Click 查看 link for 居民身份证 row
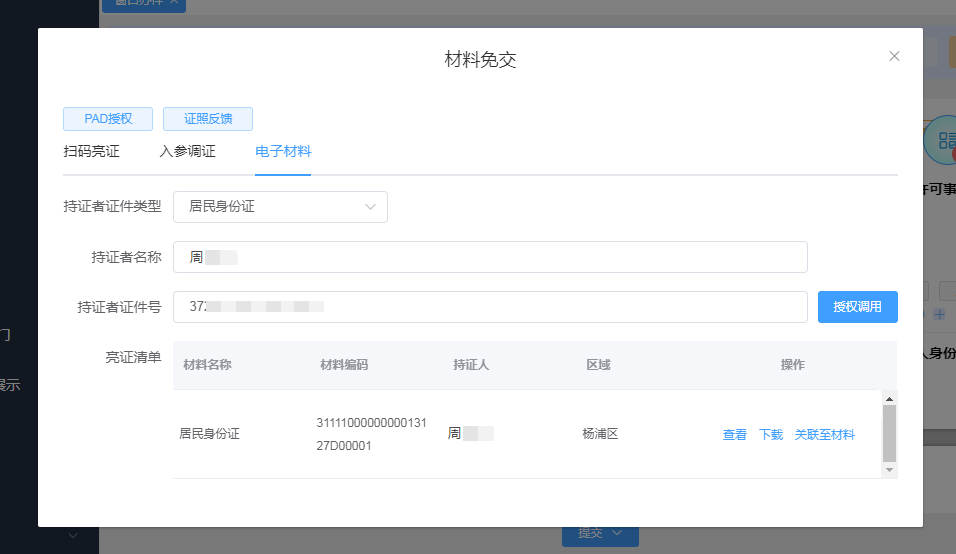Viewport: 956px width, 554px height. tap(734, 435)
